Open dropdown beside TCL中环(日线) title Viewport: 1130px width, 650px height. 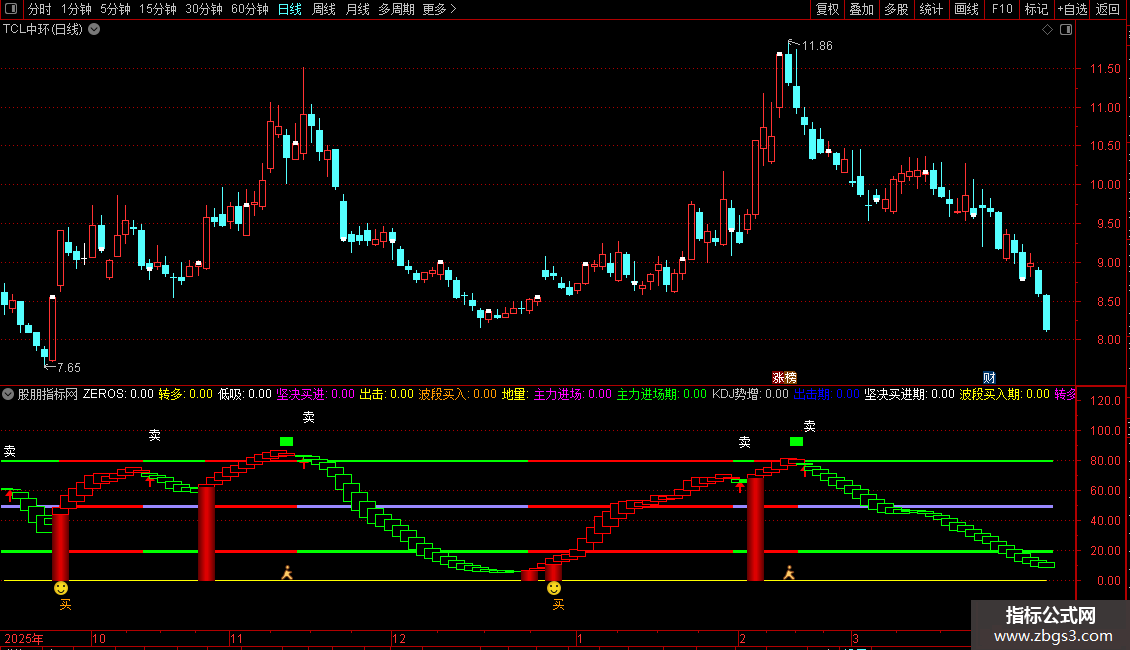[x=94, y=30]
